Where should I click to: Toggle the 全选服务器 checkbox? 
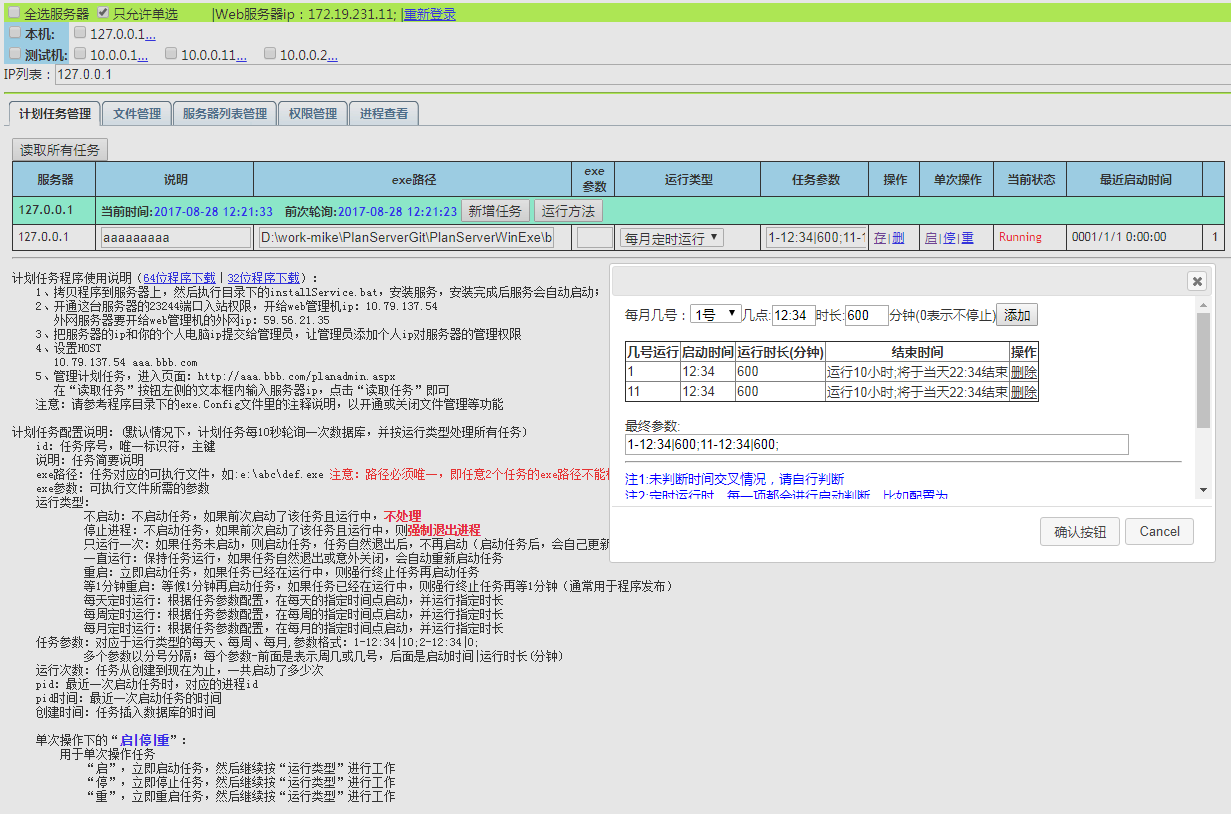14,13
